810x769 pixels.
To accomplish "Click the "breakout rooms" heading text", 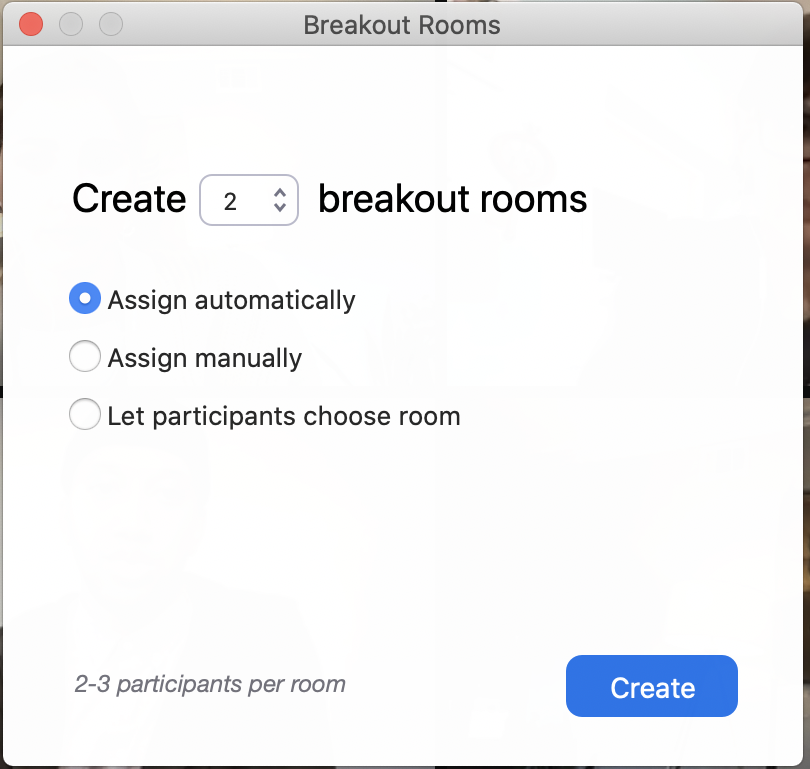I will point(452,200).
